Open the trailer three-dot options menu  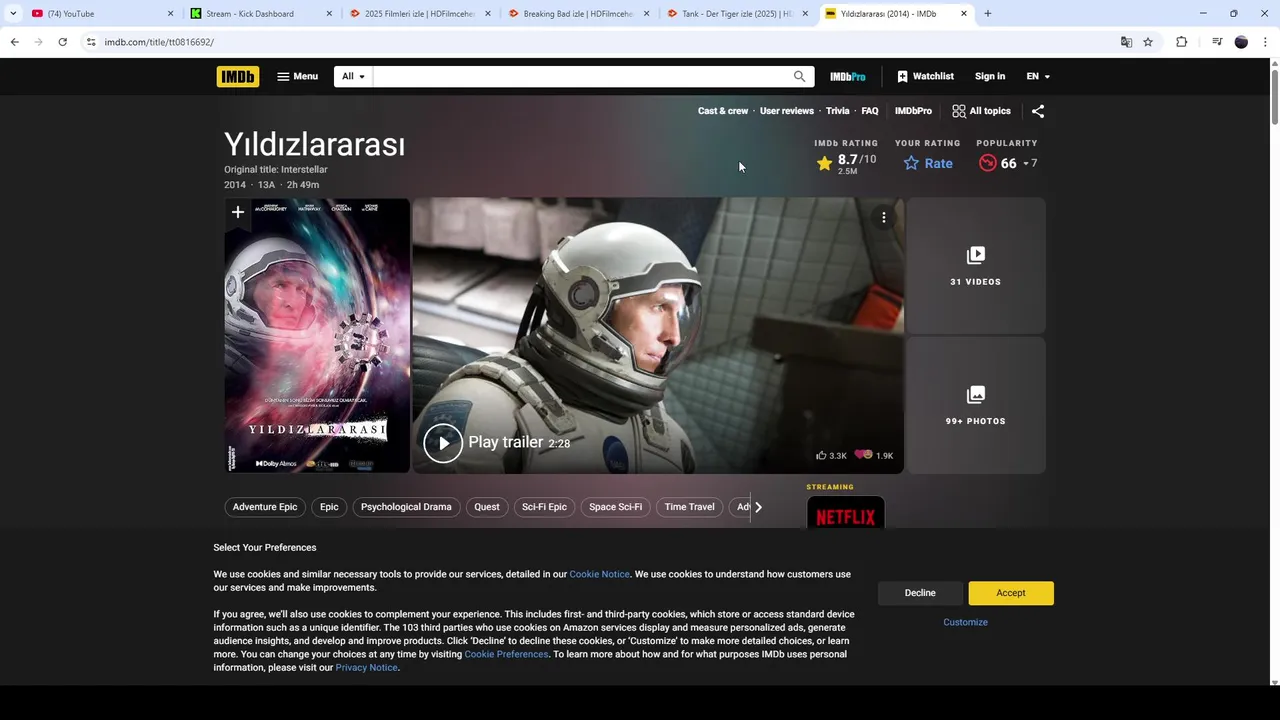coord(884,217)
